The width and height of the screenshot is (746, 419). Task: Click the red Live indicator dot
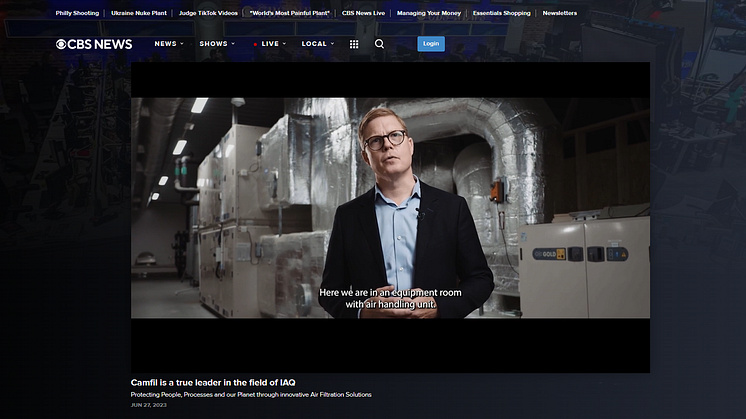point(255,44)
